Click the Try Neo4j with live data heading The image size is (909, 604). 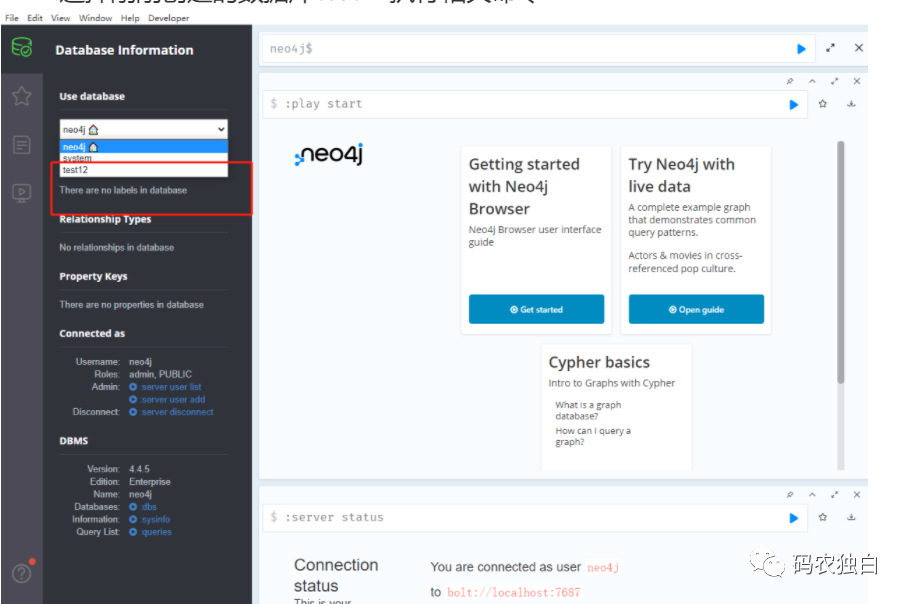coord(681,175)
